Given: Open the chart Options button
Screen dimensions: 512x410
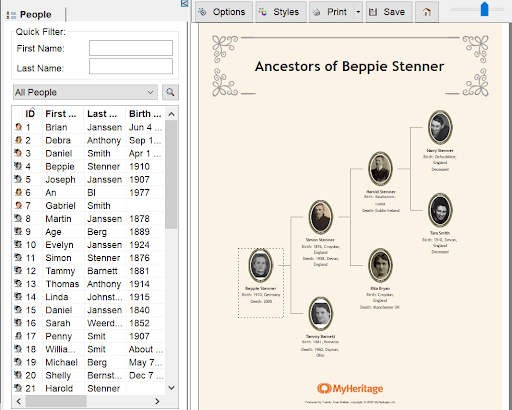Looking at the screenshot, I should coord(224,12).
